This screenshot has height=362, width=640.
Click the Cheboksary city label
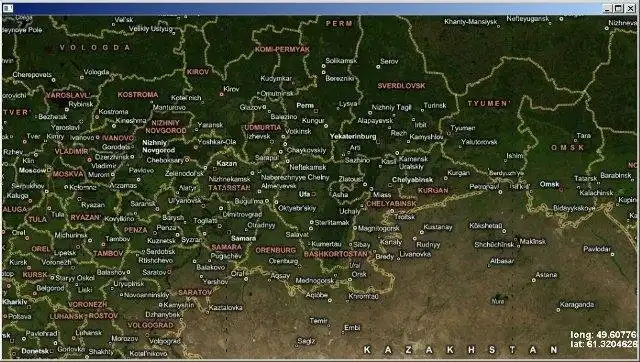(x=165, y=160)
